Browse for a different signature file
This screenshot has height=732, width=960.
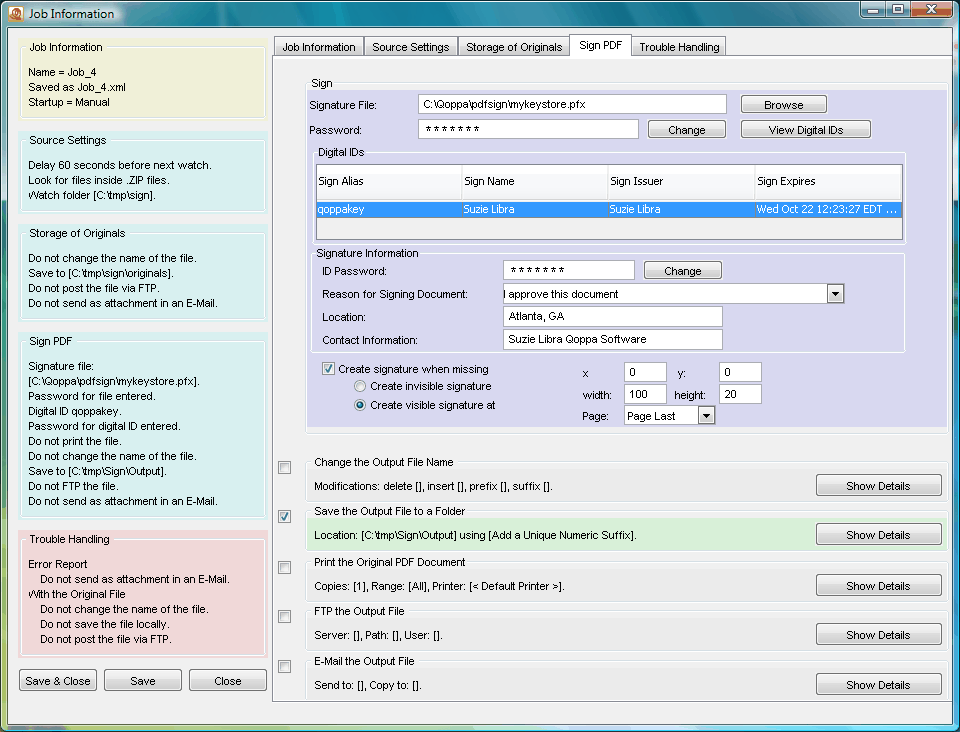click(783, 104)
